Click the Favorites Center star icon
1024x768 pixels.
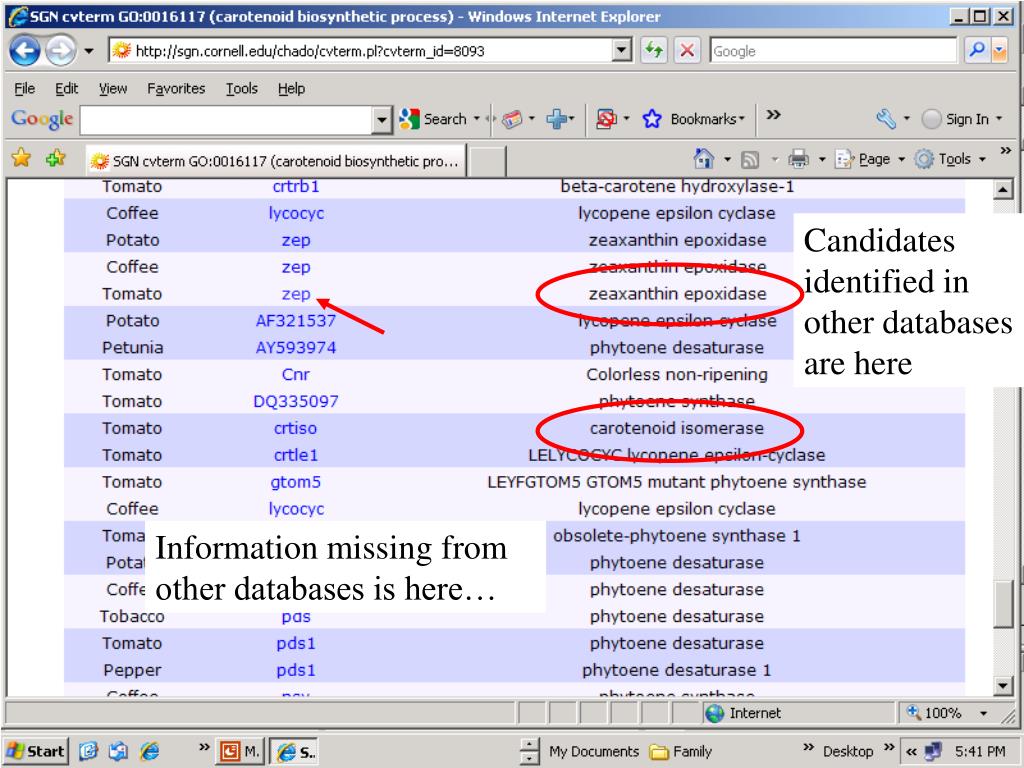coord(21,158)
